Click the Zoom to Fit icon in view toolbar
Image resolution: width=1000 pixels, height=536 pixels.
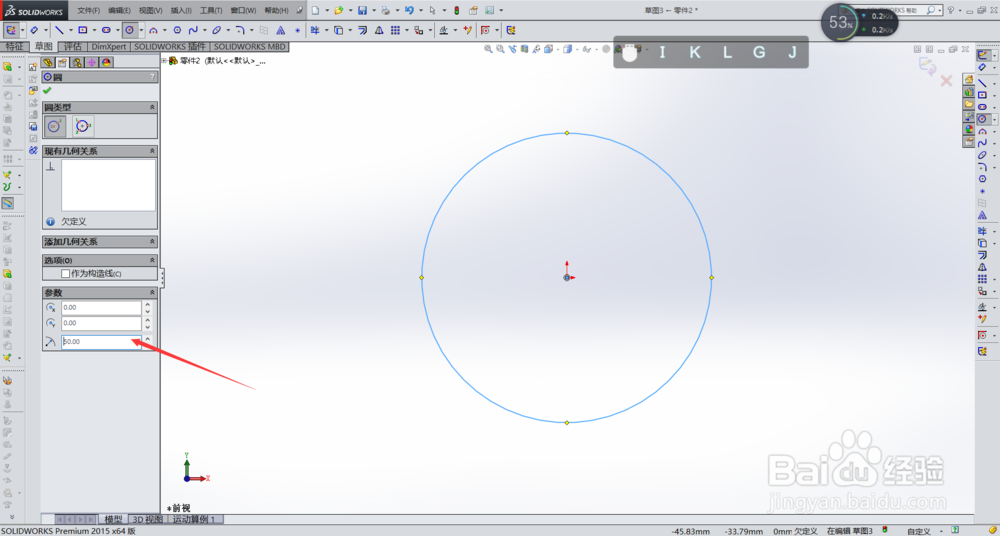[488, 48]
